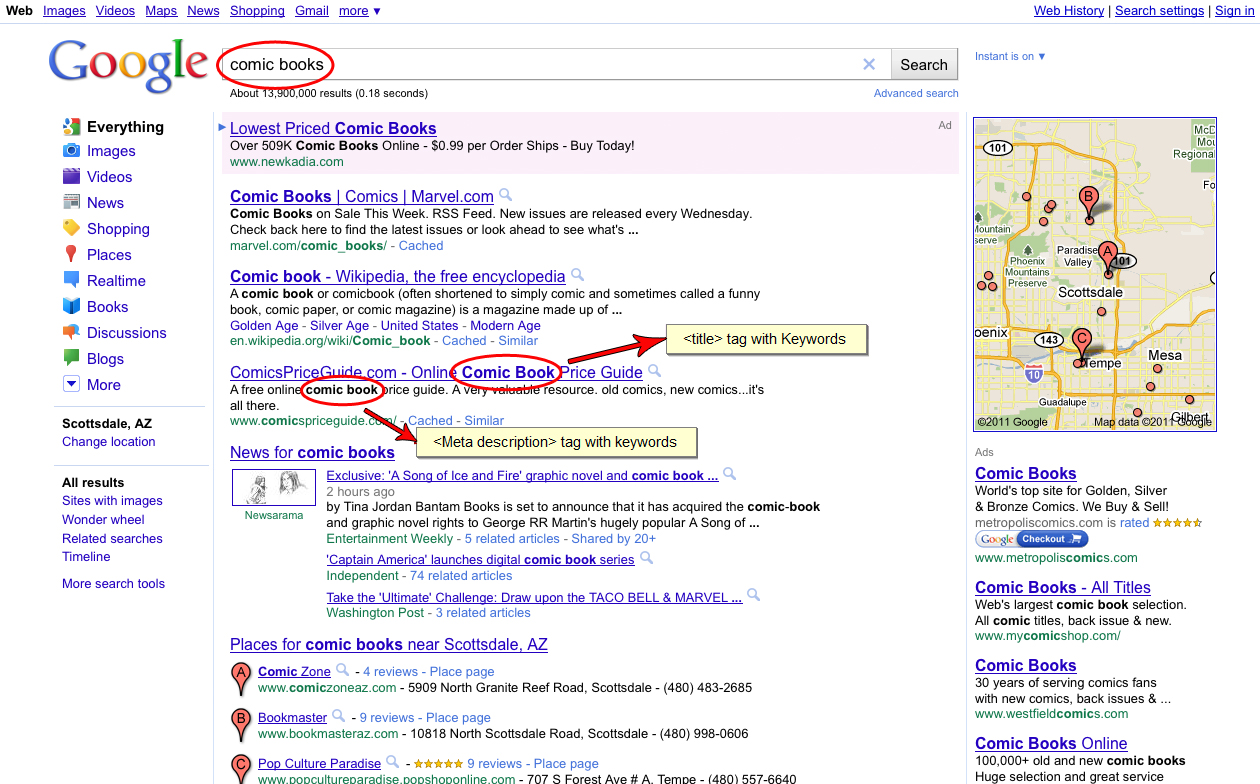Select the Videos search filter icon
The image size is (1260, 784).
click(x=72, y=176)
